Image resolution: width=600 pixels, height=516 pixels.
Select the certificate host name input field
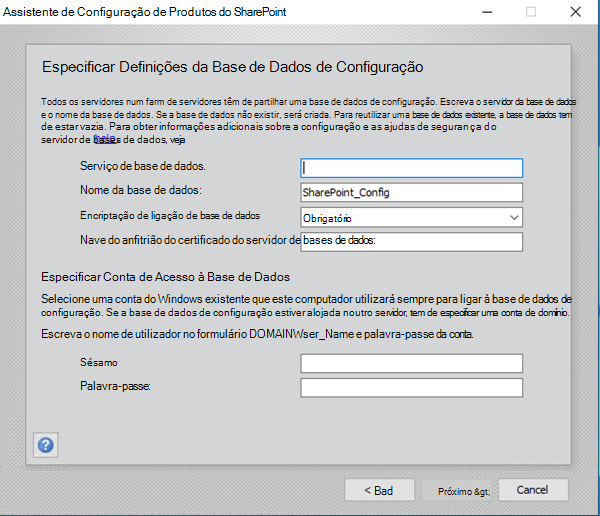tap(411, 242)
